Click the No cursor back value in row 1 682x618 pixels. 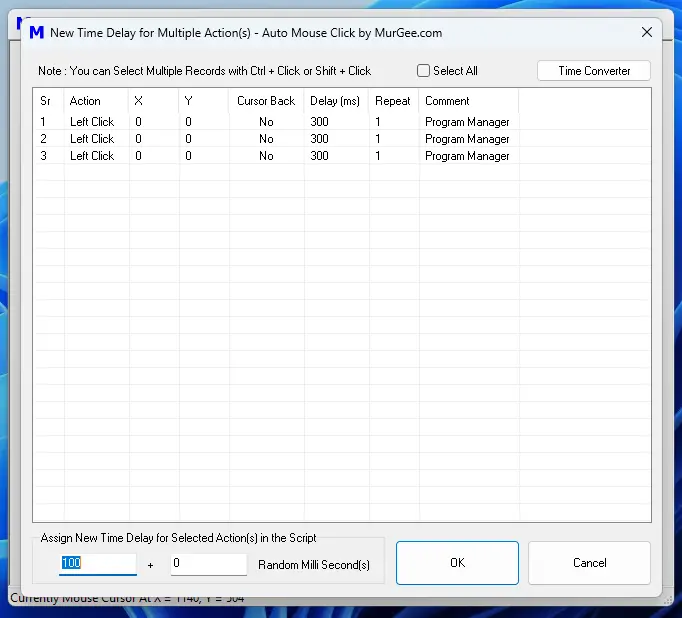[266, 122]
